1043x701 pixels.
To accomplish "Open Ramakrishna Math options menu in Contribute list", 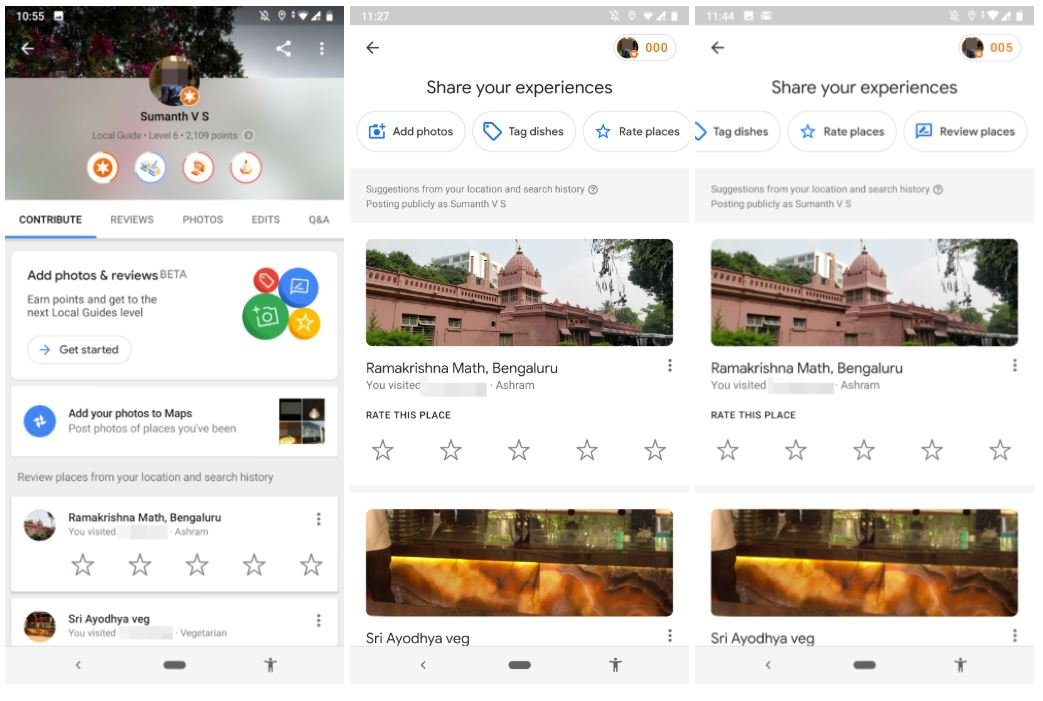I will [318, 519].
